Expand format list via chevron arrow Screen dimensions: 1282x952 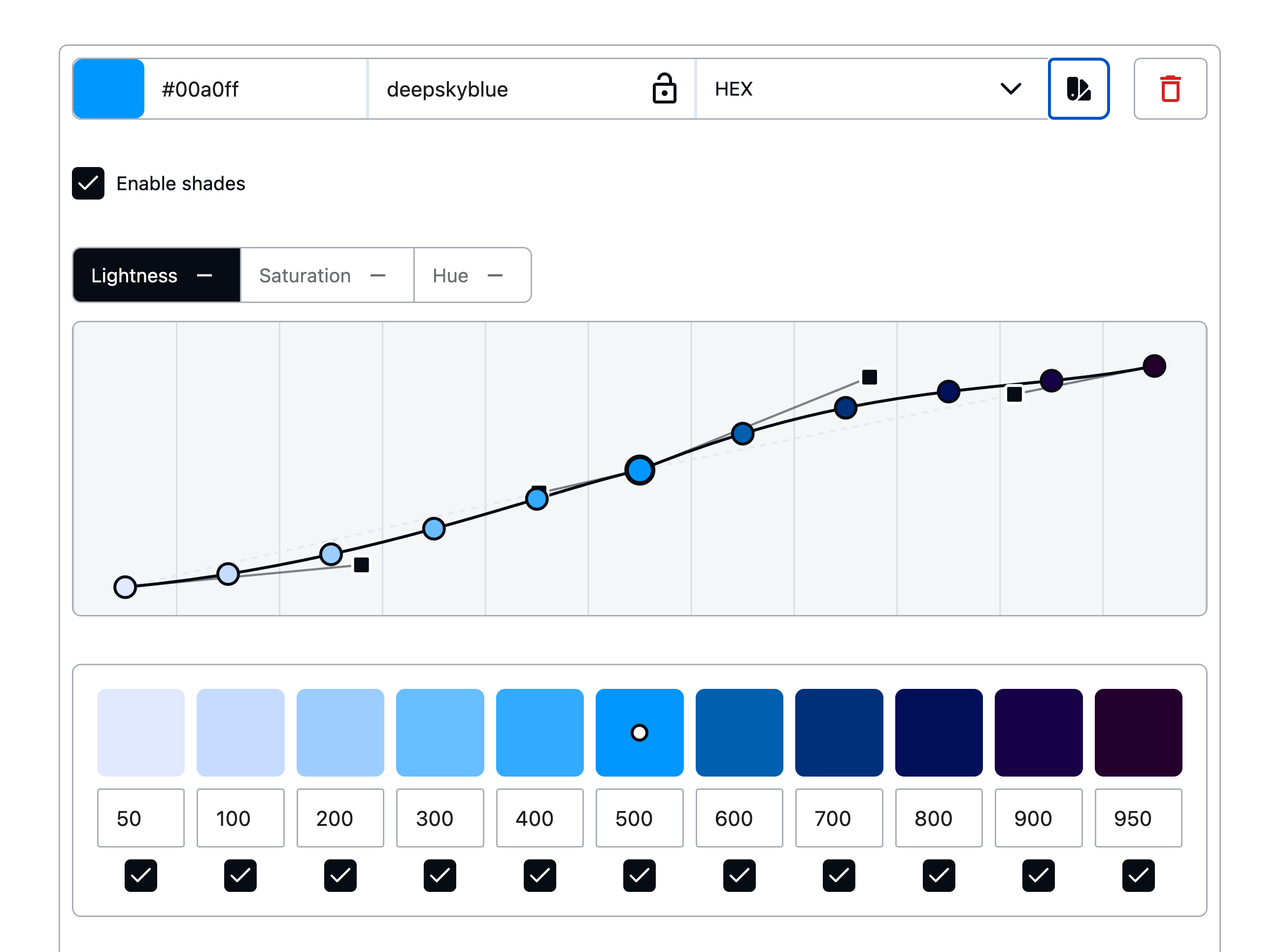tap(1010, 89)
